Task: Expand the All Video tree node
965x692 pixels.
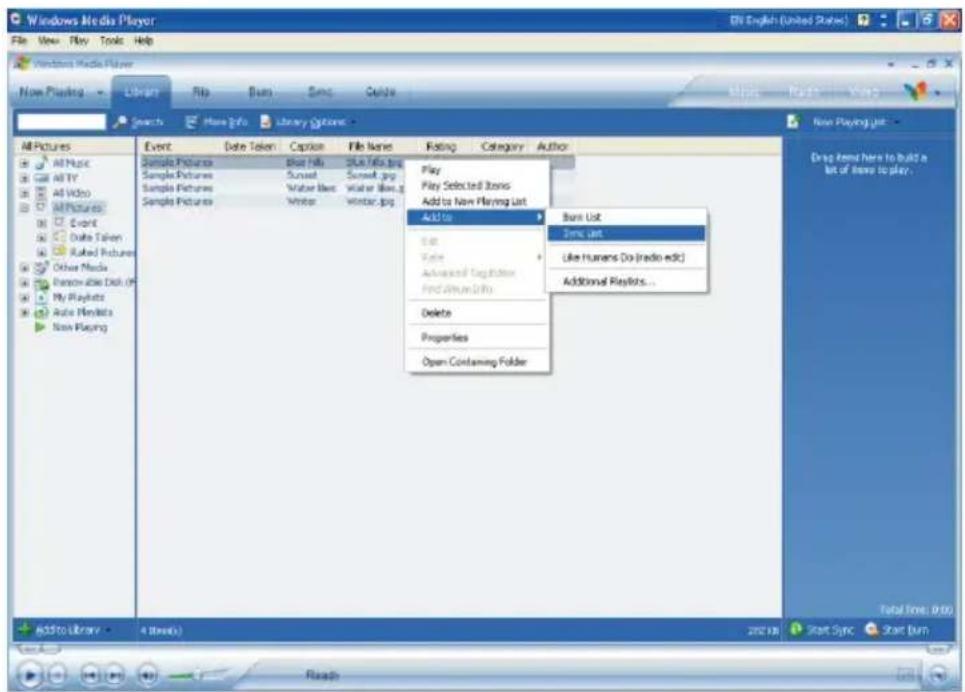Action: click(x=25, y=193)
